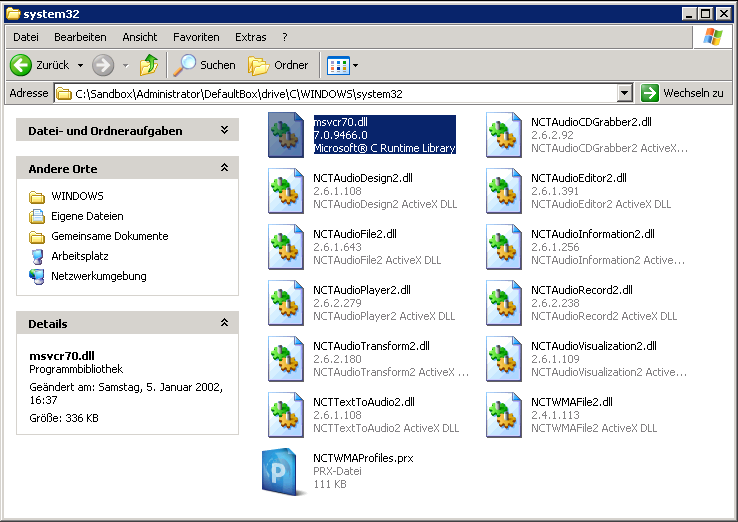Click the NCTAudioFile2.dll file name
The height and width of the screenshot is (522, 738).
(355, 234)
